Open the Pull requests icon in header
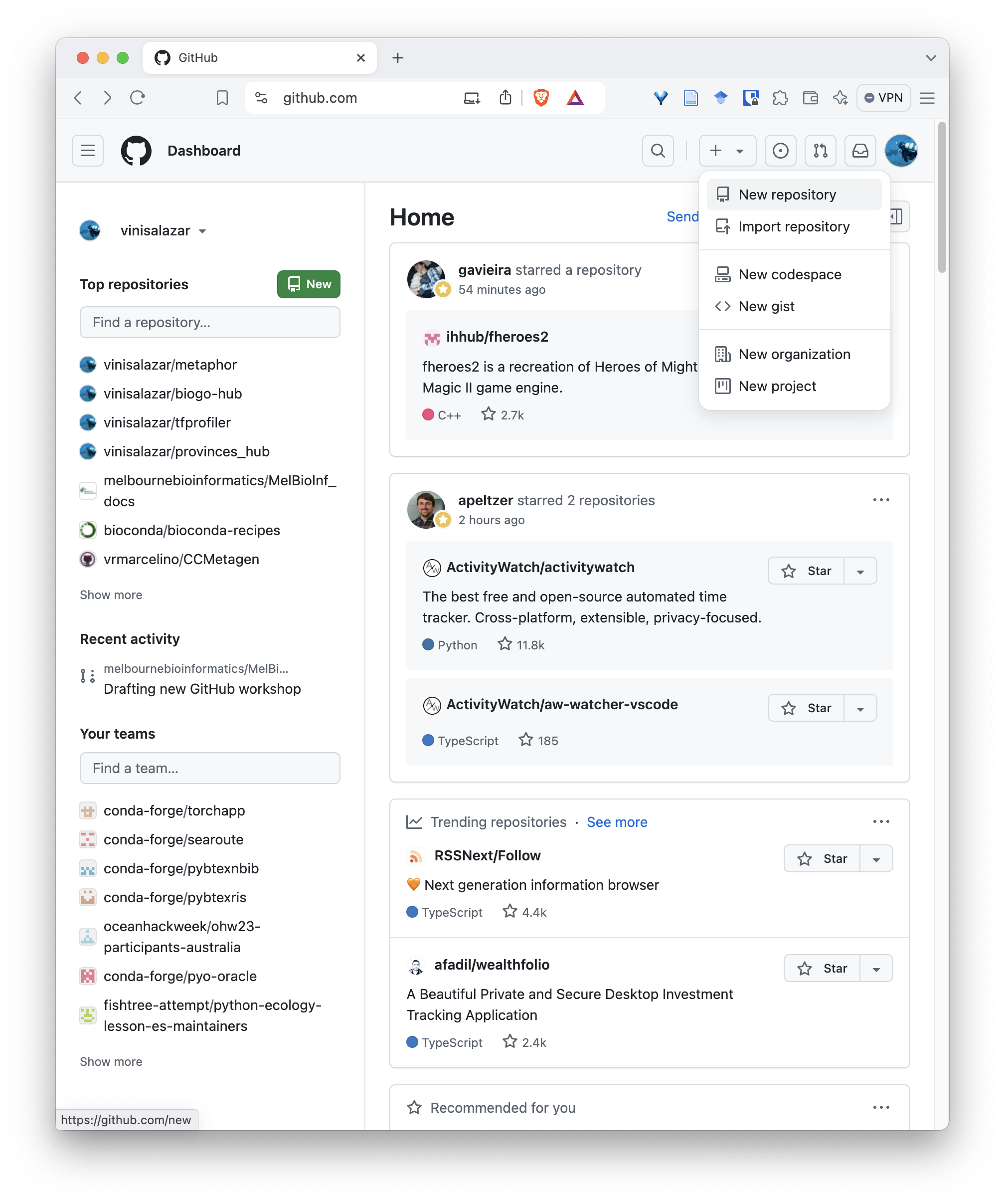The height and width of the screenshot is (1204, 1005). 821,151
